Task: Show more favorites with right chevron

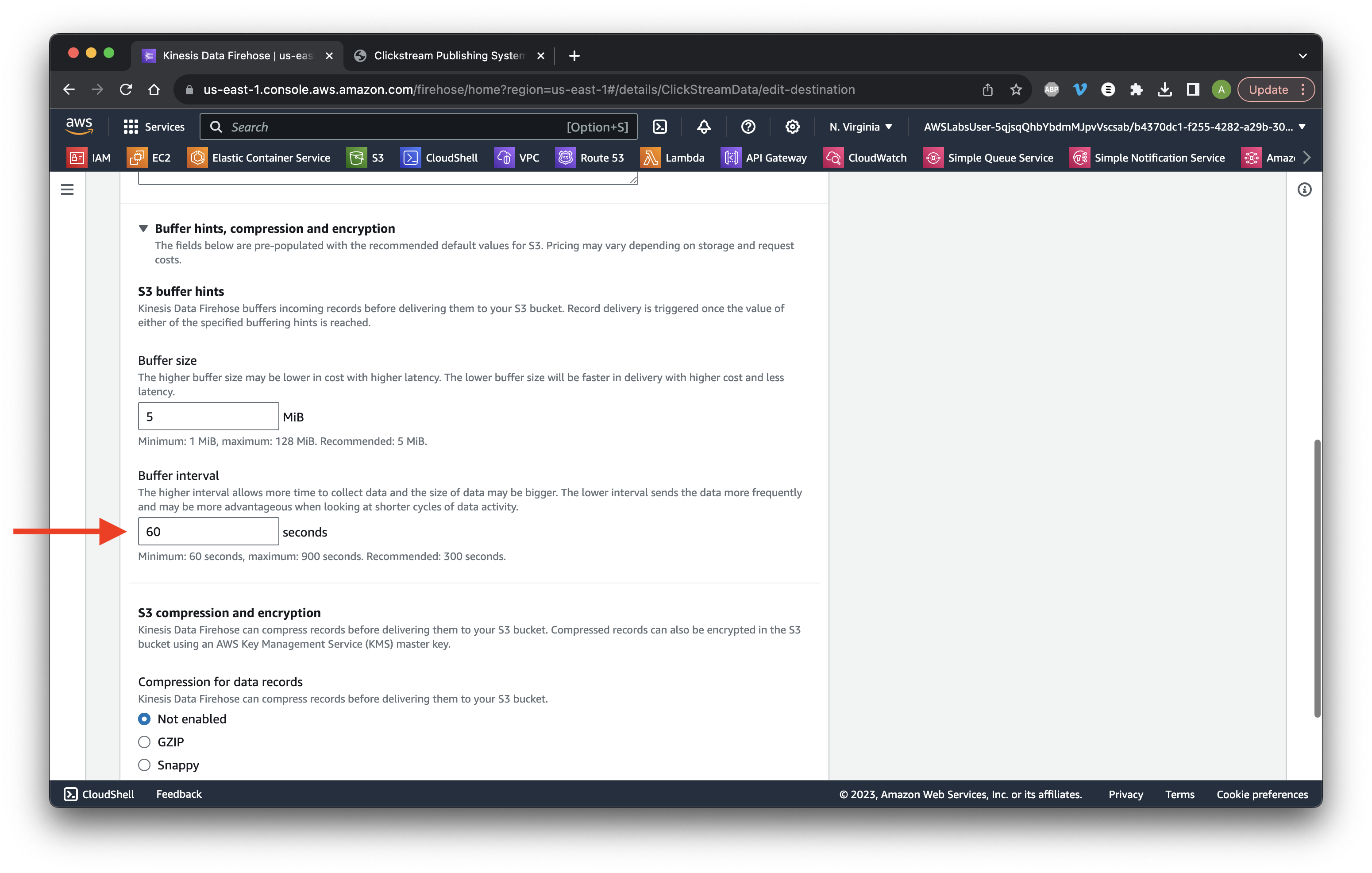Action: click(x=1307, y=158)
